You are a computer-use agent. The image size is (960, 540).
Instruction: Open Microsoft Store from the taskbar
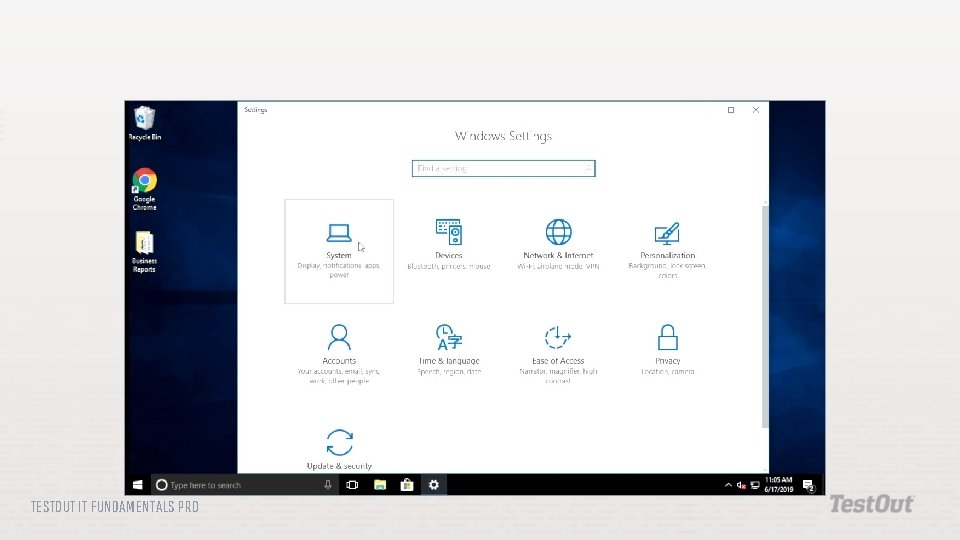tap(407, 485)
